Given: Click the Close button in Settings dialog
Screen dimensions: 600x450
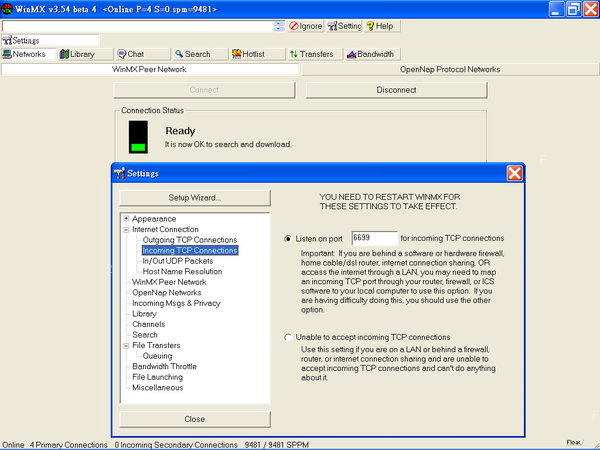Looking at the screenshot, I should click(x=195, y=419).
